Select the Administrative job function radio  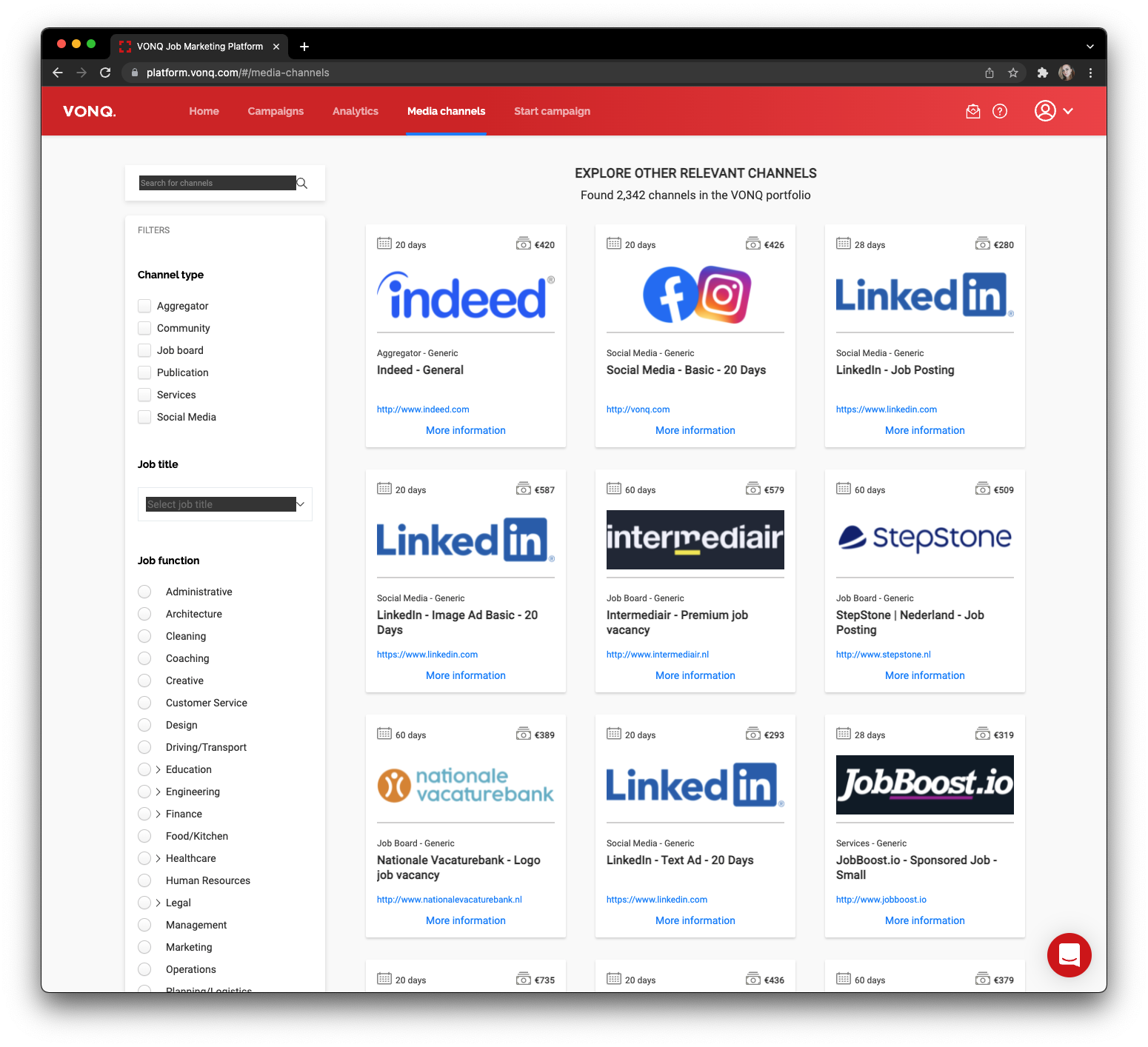(x=144, y=592)
